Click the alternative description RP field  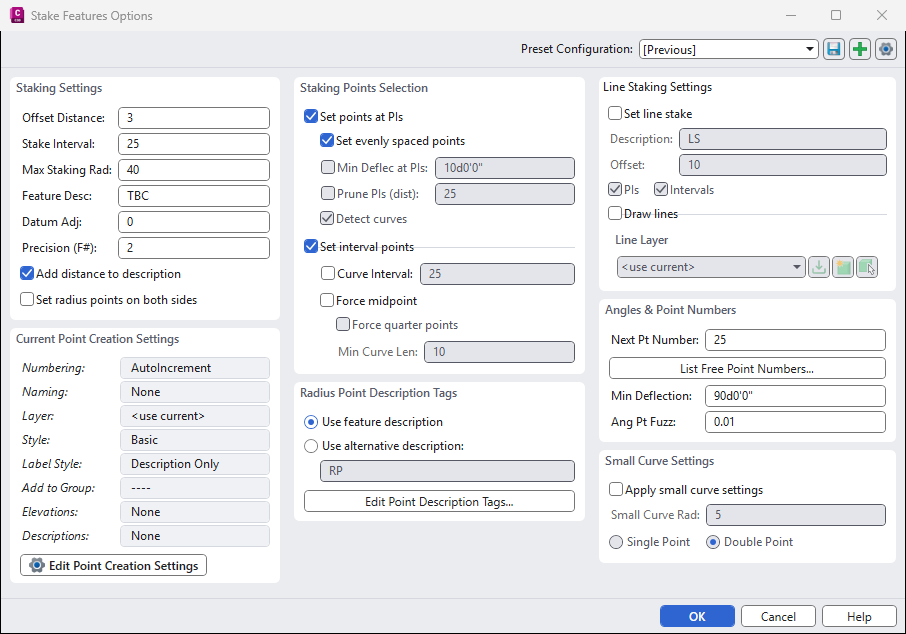447,471
